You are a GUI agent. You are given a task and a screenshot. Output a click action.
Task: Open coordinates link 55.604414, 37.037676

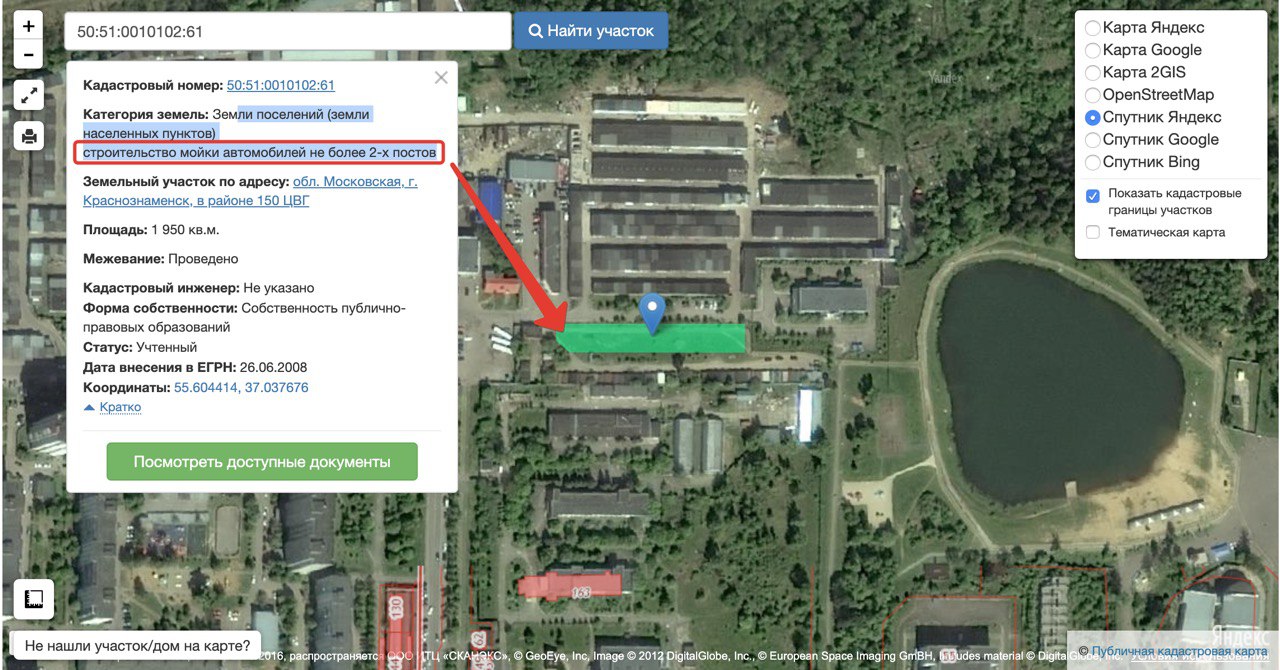pyautogui.click(x=241, y=388)
